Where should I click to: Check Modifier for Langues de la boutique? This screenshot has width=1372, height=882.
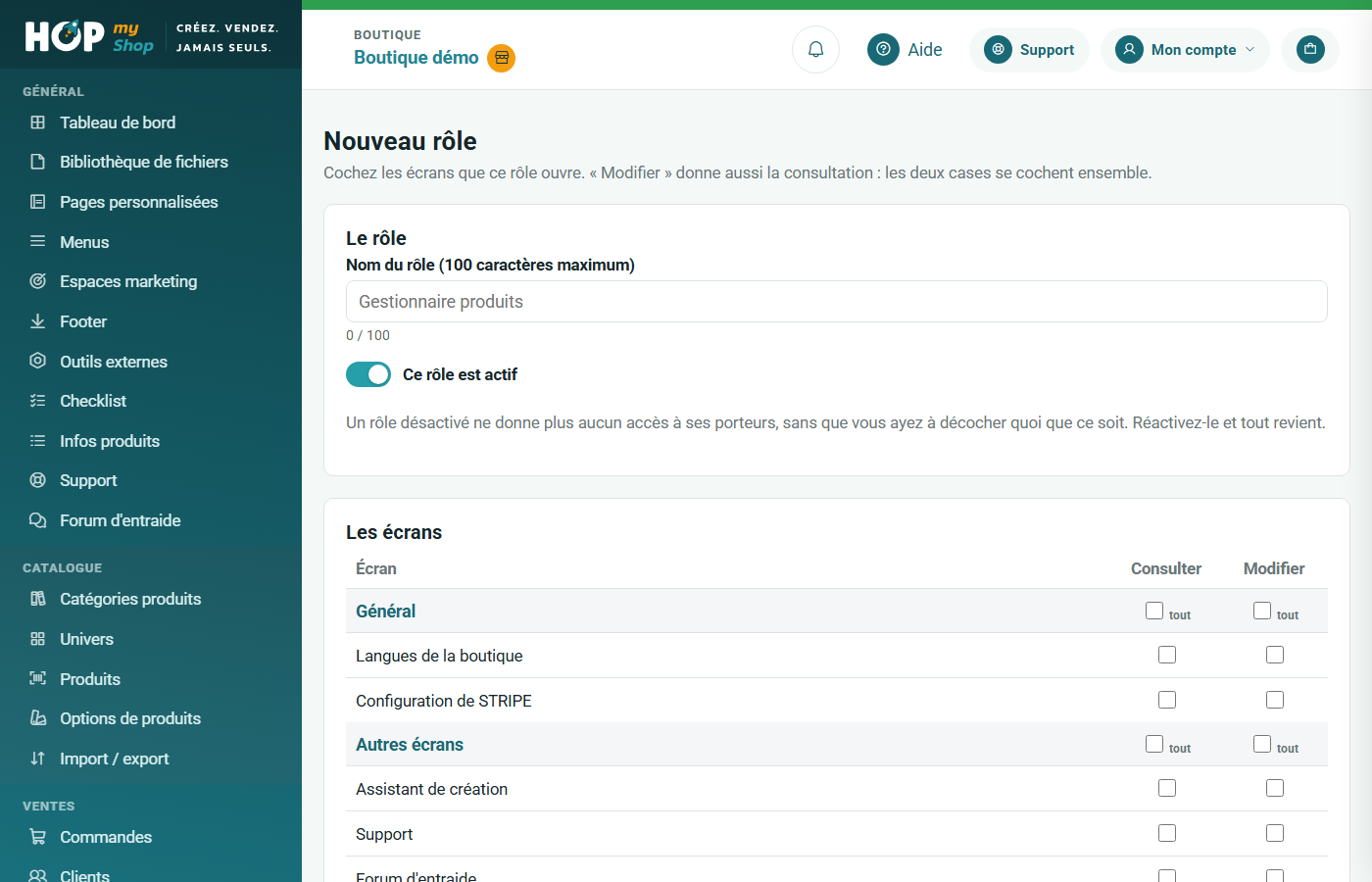pos(1275,655)
